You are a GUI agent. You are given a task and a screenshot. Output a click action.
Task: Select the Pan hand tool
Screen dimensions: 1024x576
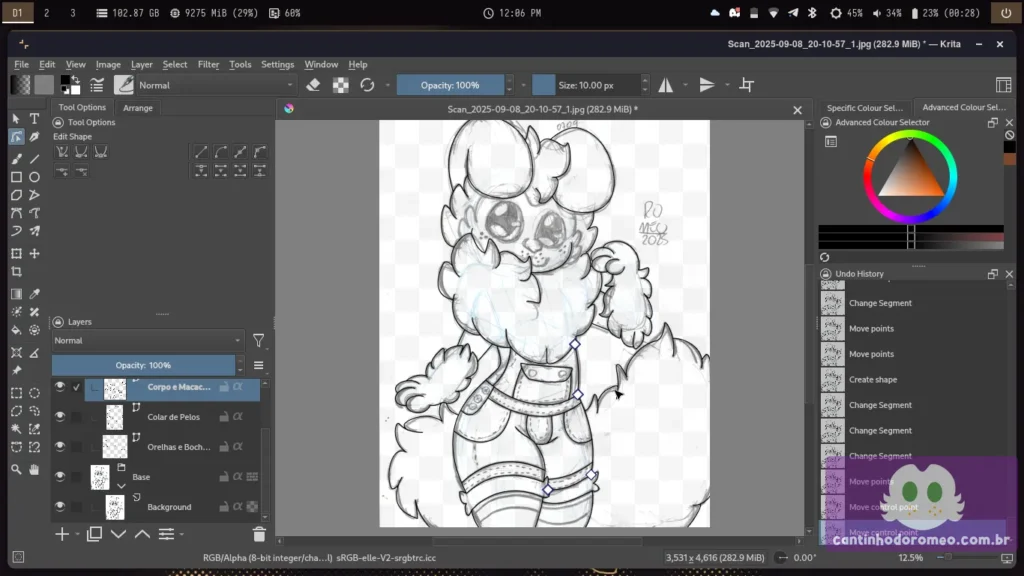coord(35,469)
